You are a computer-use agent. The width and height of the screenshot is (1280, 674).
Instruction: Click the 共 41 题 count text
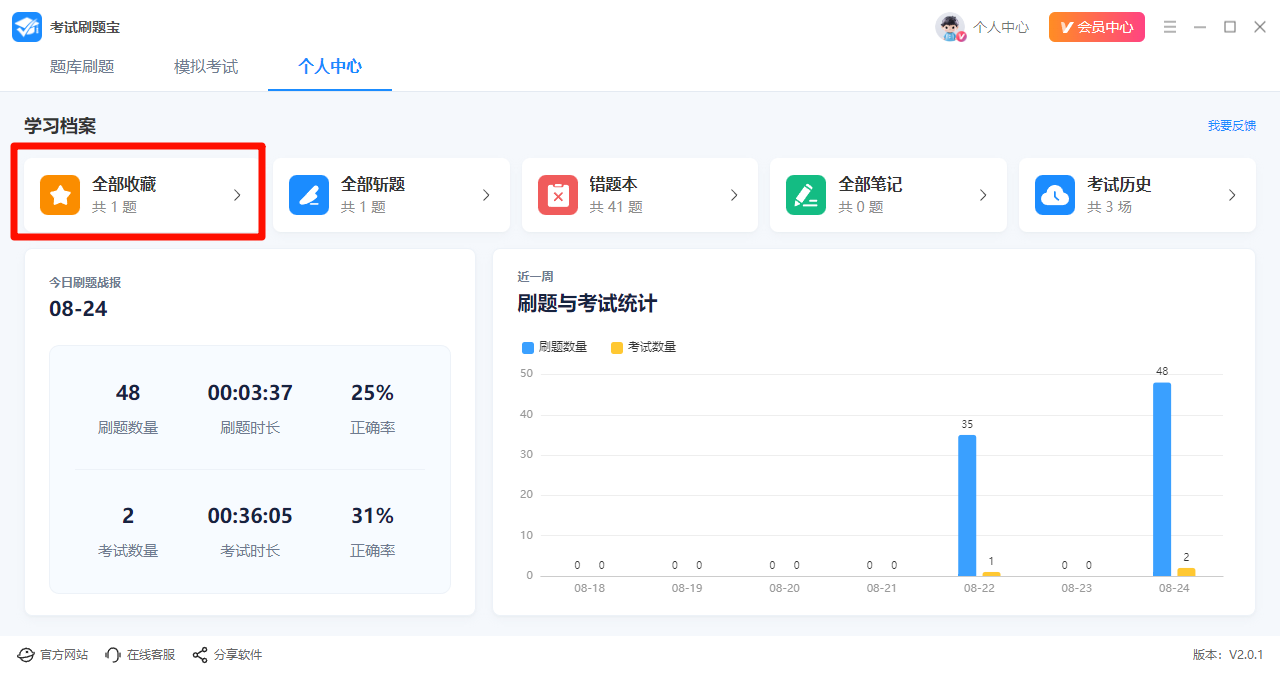tap(616, 207)
